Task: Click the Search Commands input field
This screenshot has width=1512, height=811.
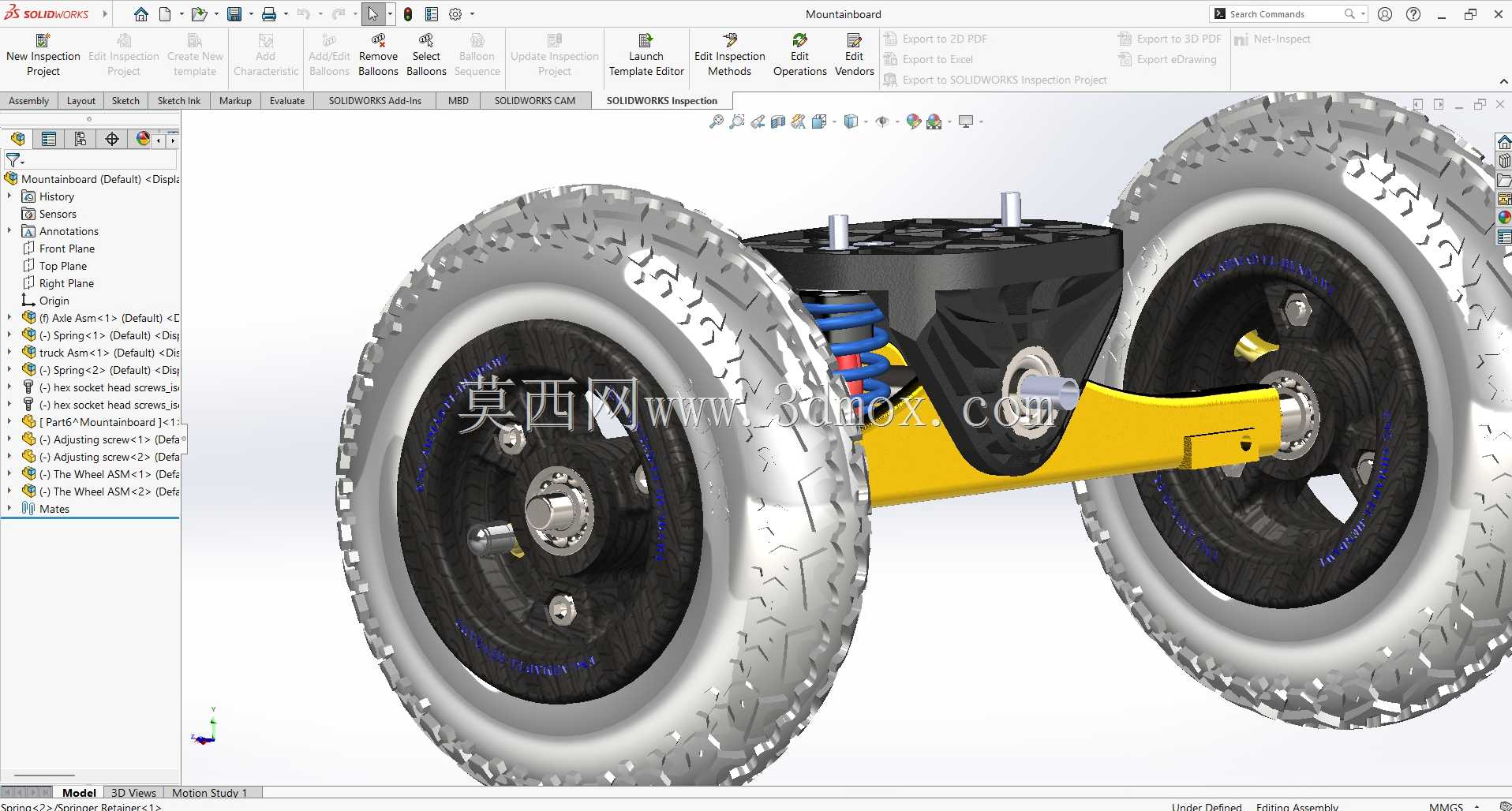Action: (1285, 14)
